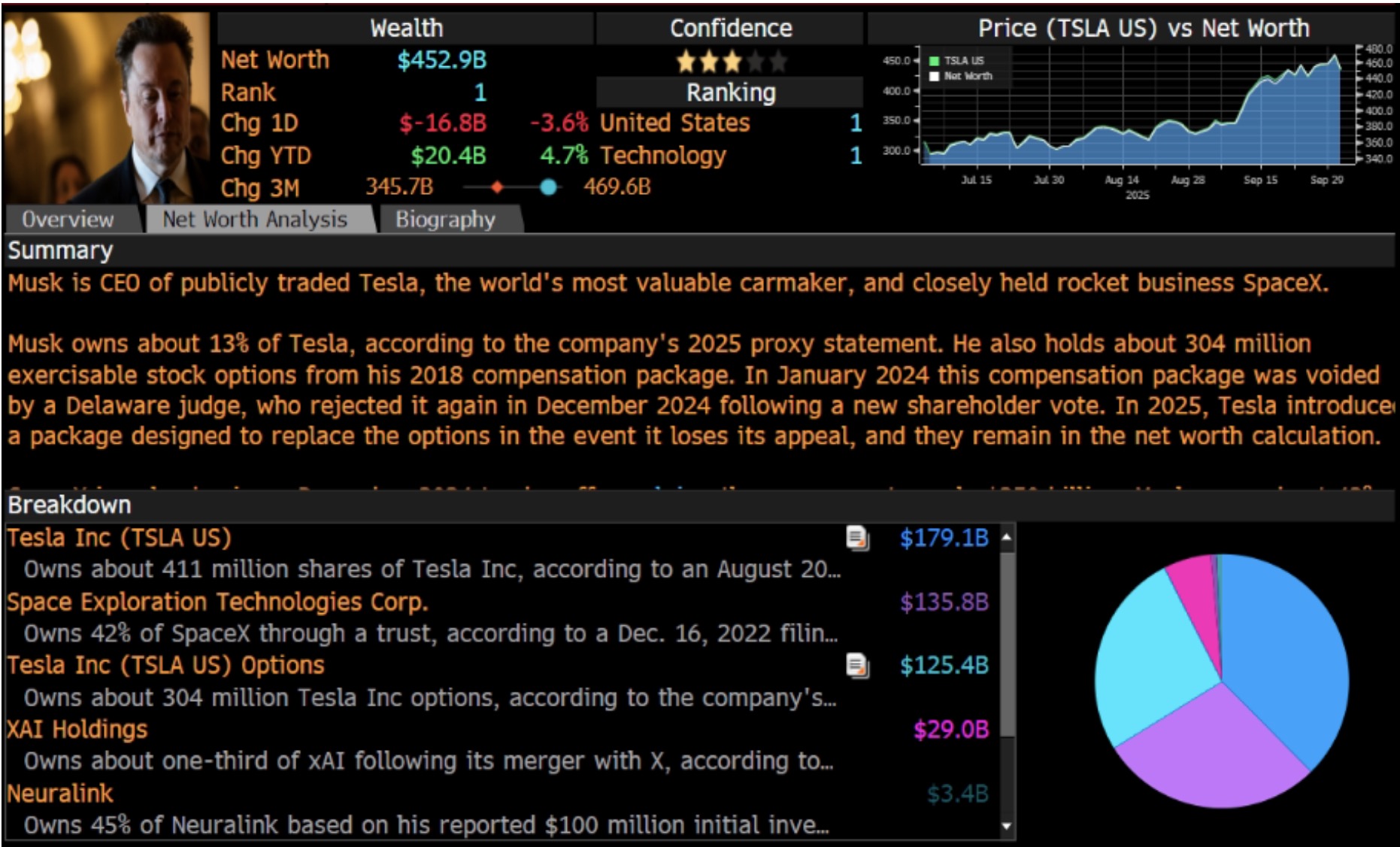Click the United States ranking label
This screenshot has width=1400, height=847.
pyautogui.click(x=675, y=123)
